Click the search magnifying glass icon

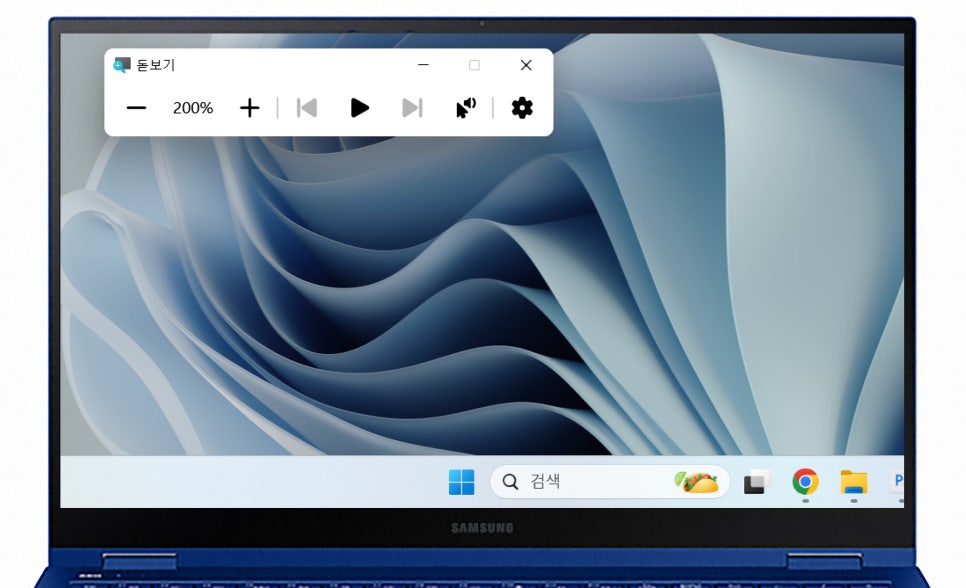tap(510, 482)
